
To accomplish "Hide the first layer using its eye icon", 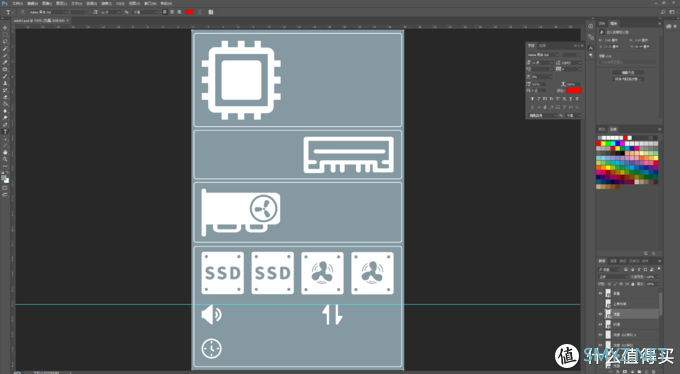I will click(x=601, y=293).
